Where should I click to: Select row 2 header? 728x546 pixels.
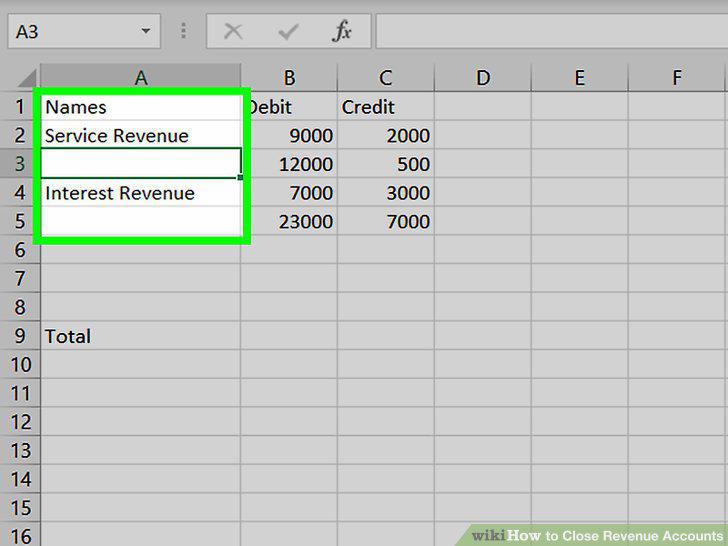20,135
